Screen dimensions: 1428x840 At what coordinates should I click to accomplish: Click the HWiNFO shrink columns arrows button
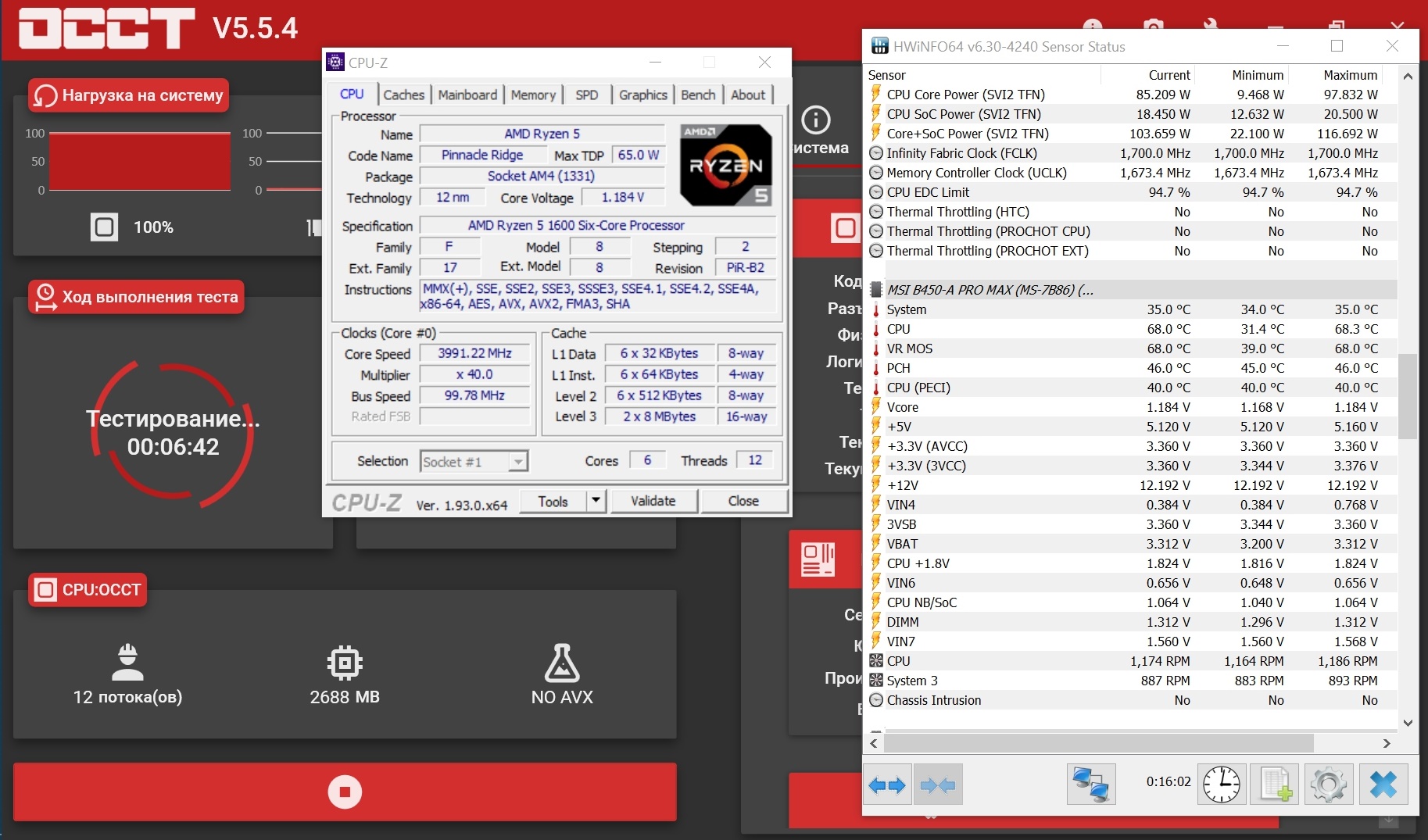(x=938, y=785)
